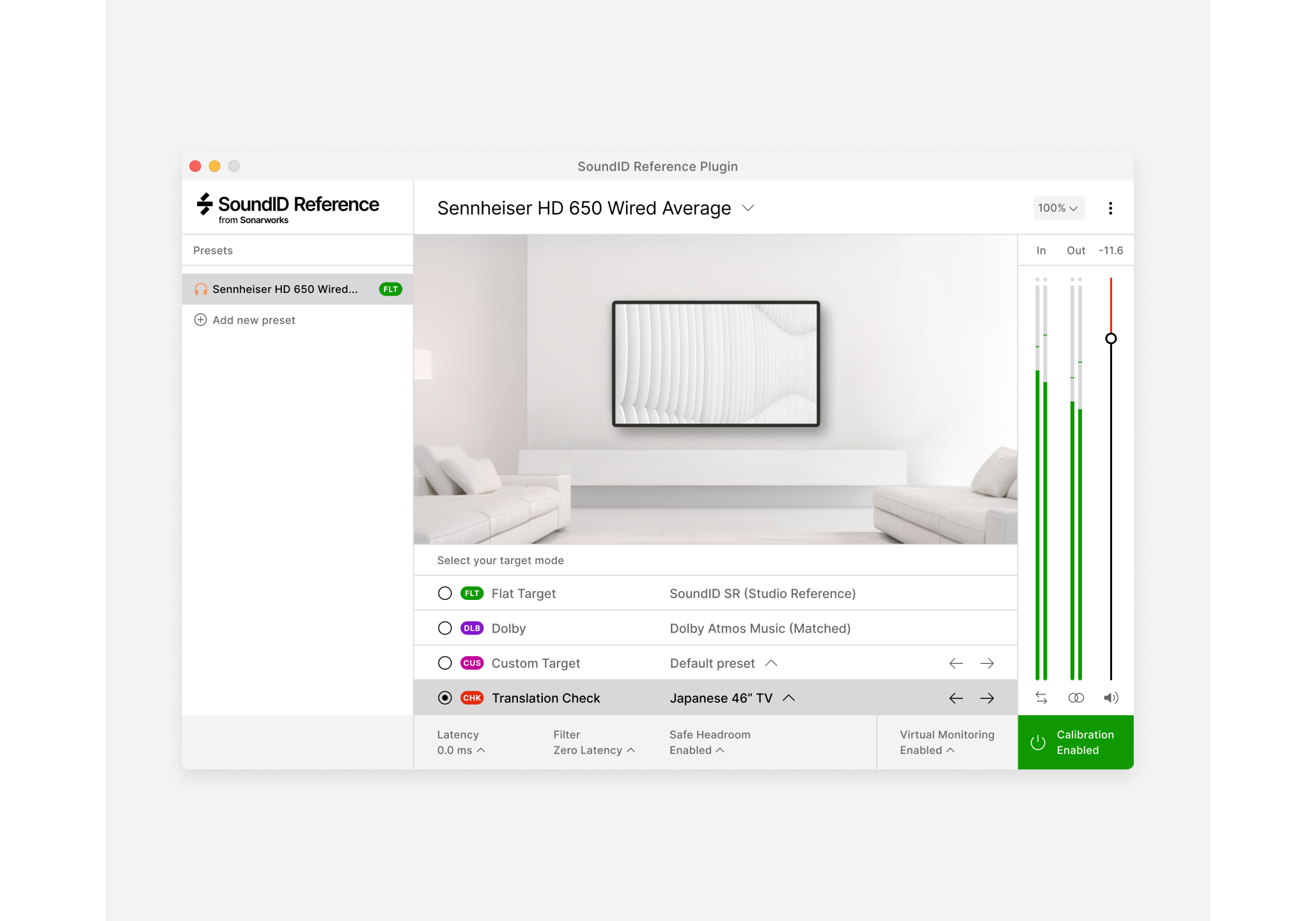This screenshot has width=1316, height=921.
Task: Open the Sennheiser HD 650 output dropdown chevron
Action: 748,209
